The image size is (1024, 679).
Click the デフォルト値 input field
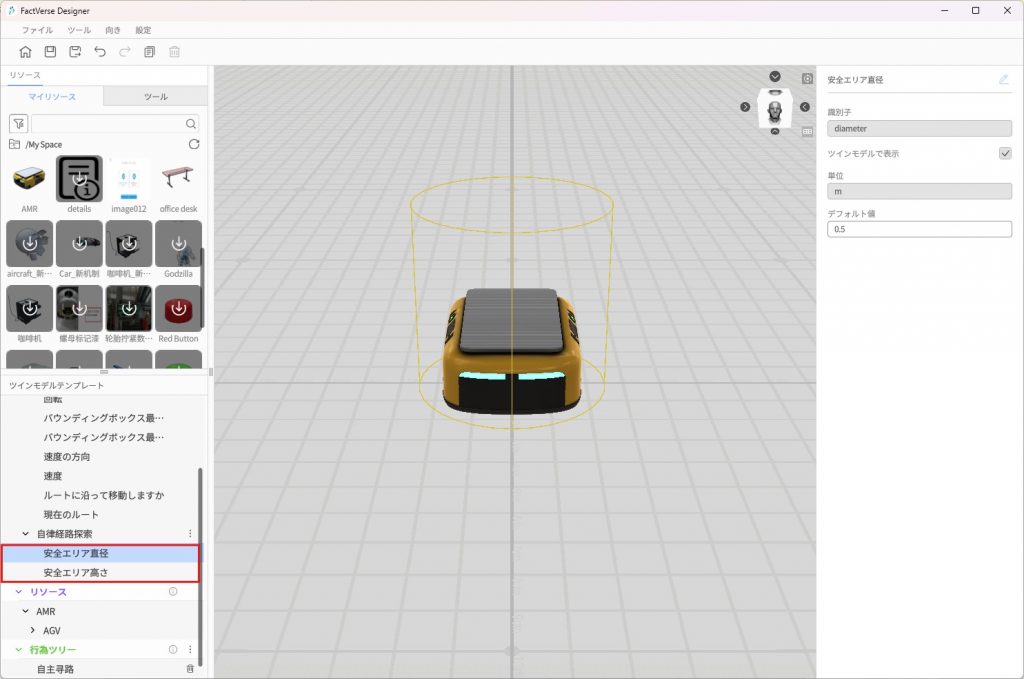click(919, 229)
